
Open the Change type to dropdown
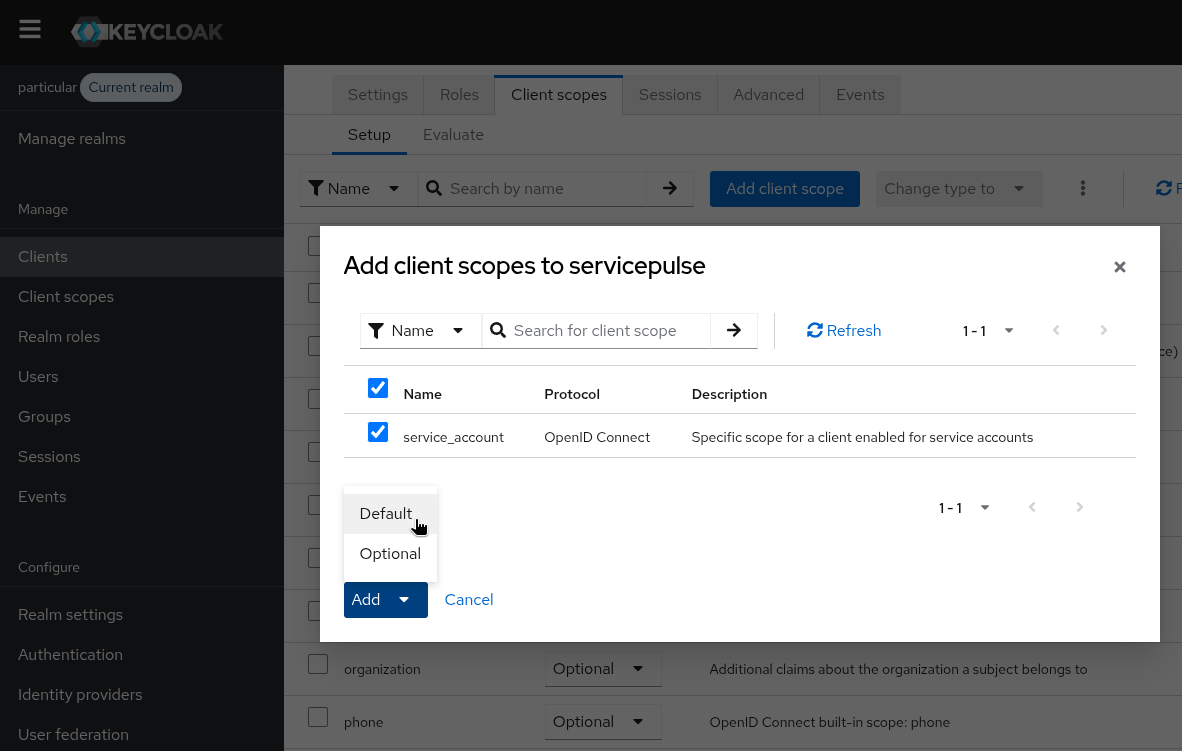point(959,189)
